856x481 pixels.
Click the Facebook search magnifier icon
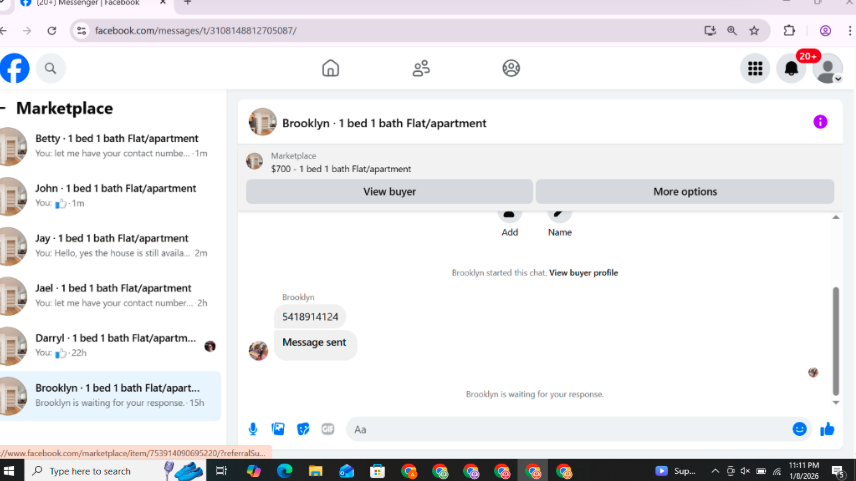50,68
